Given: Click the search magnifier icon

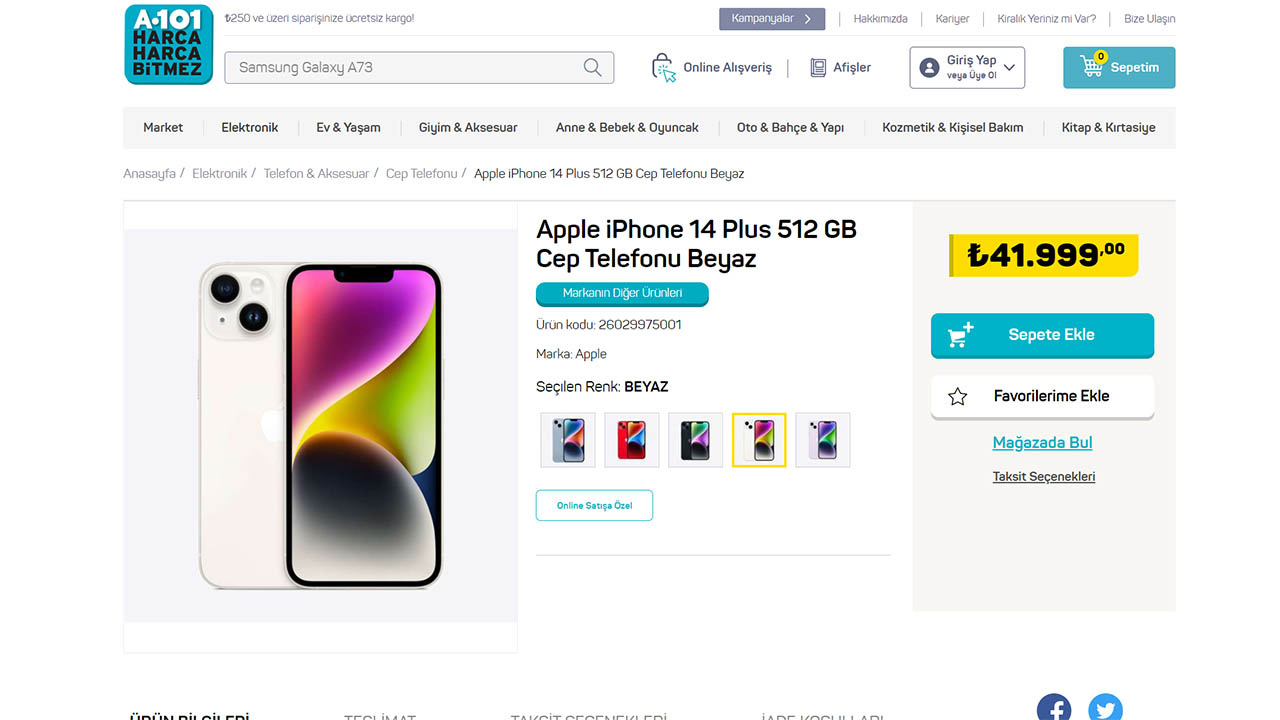Looking at the screenshot, I should [593, 67].
